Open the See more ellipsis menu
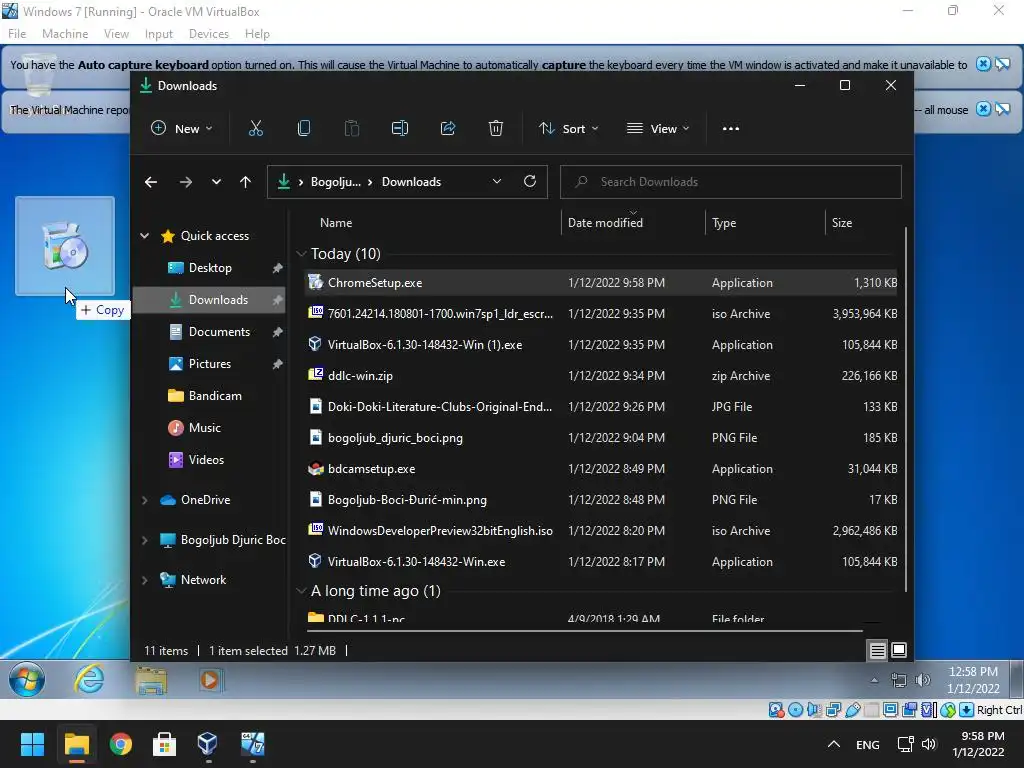1024x768 pixels. click(x=731, y=129)
